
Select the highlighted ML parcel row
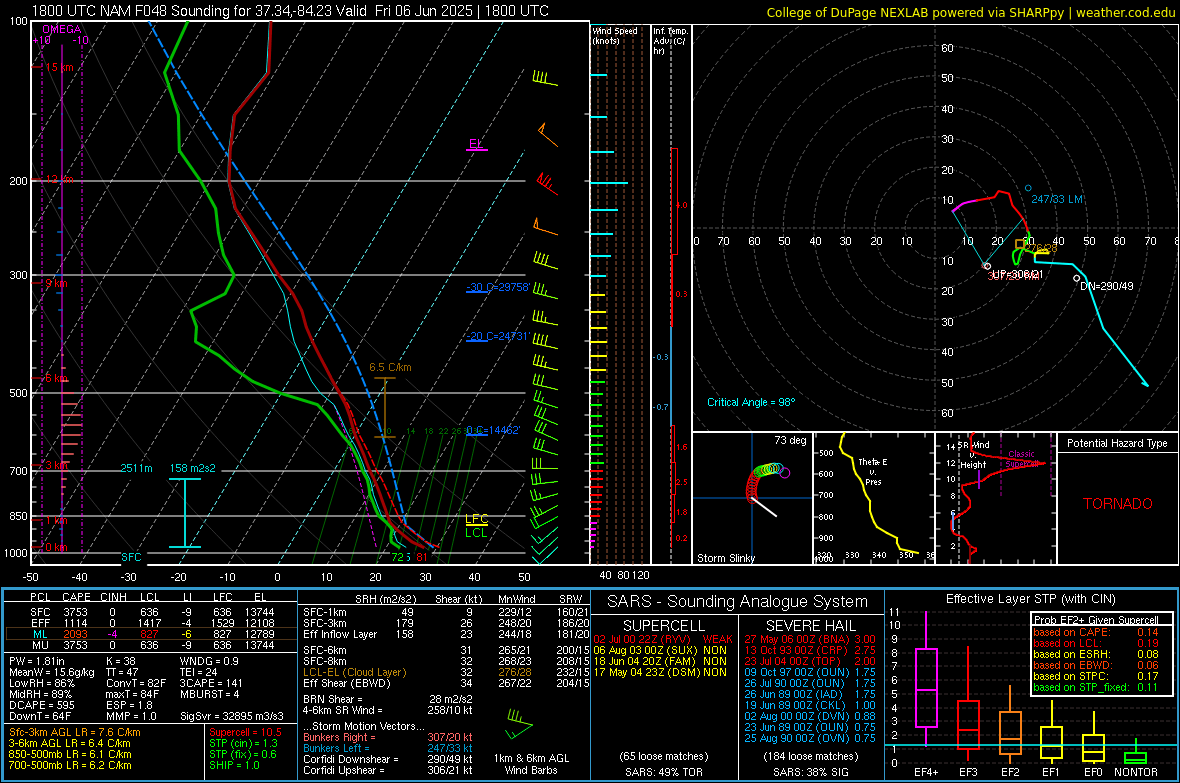tap(151, 634)
